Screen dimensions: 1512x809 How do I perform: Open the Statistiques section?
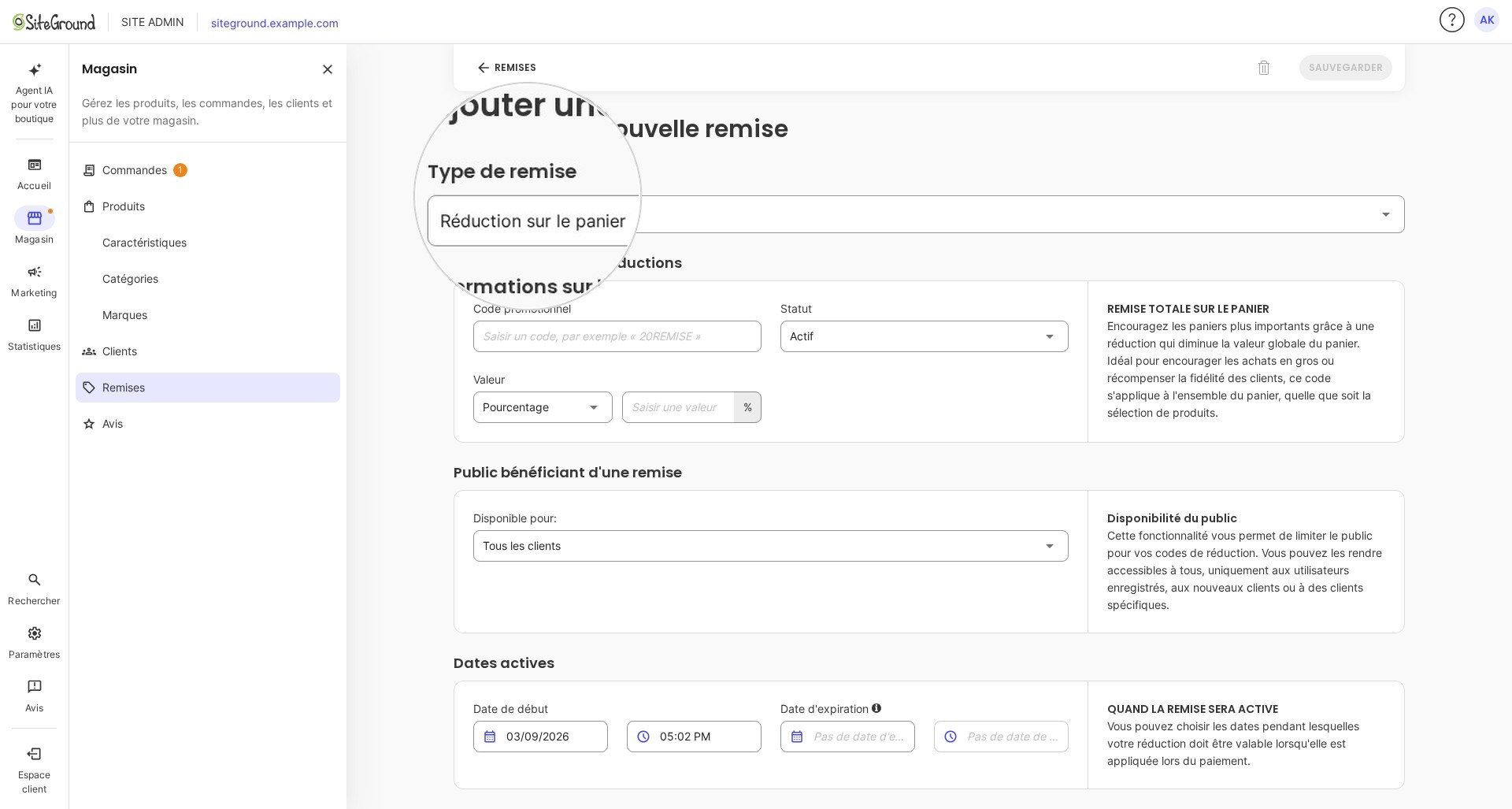click(35, 335)
